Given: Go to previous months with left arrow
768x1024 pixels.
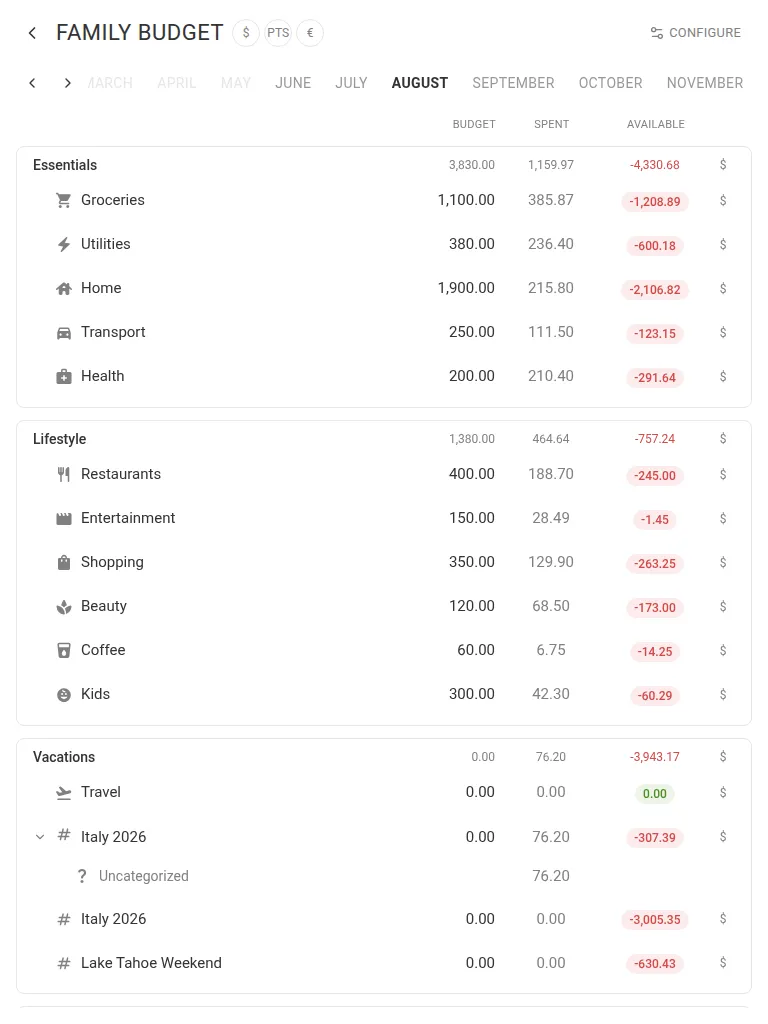Looking at the screenshot, I should (x=32, y=83).
